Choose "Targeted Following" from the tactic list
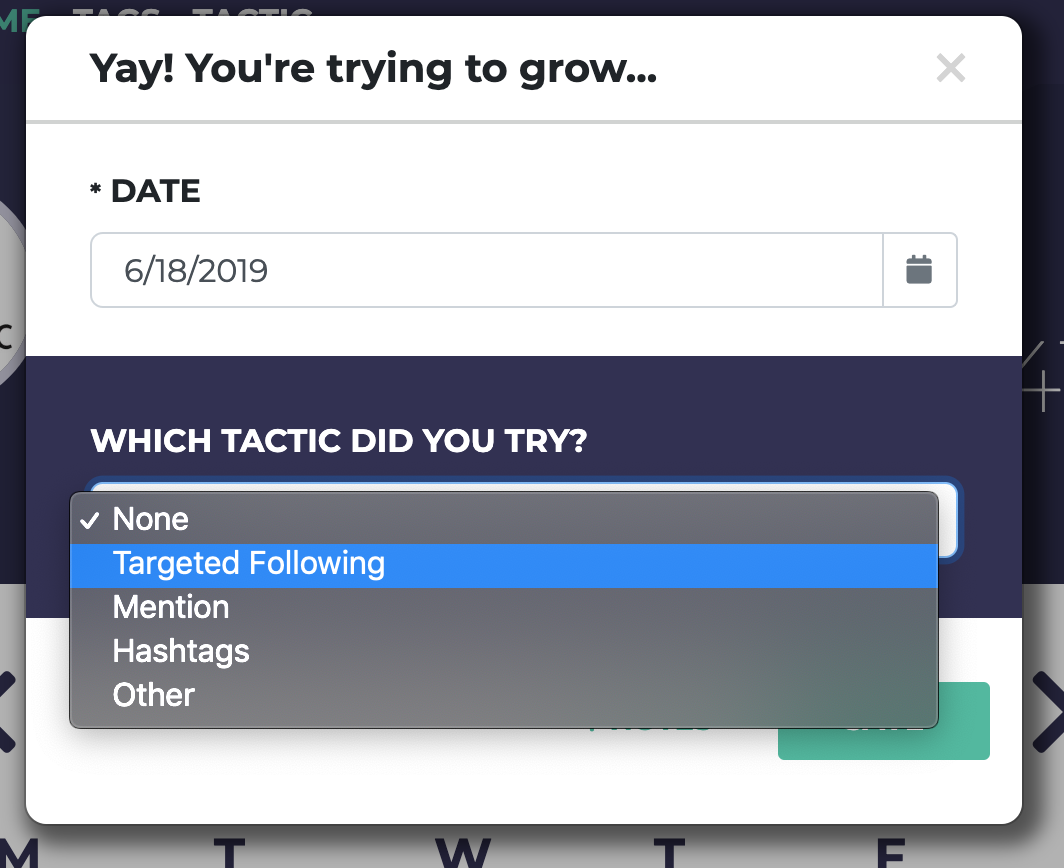Viewport: 1064px width, 868px height. (248, 564)
